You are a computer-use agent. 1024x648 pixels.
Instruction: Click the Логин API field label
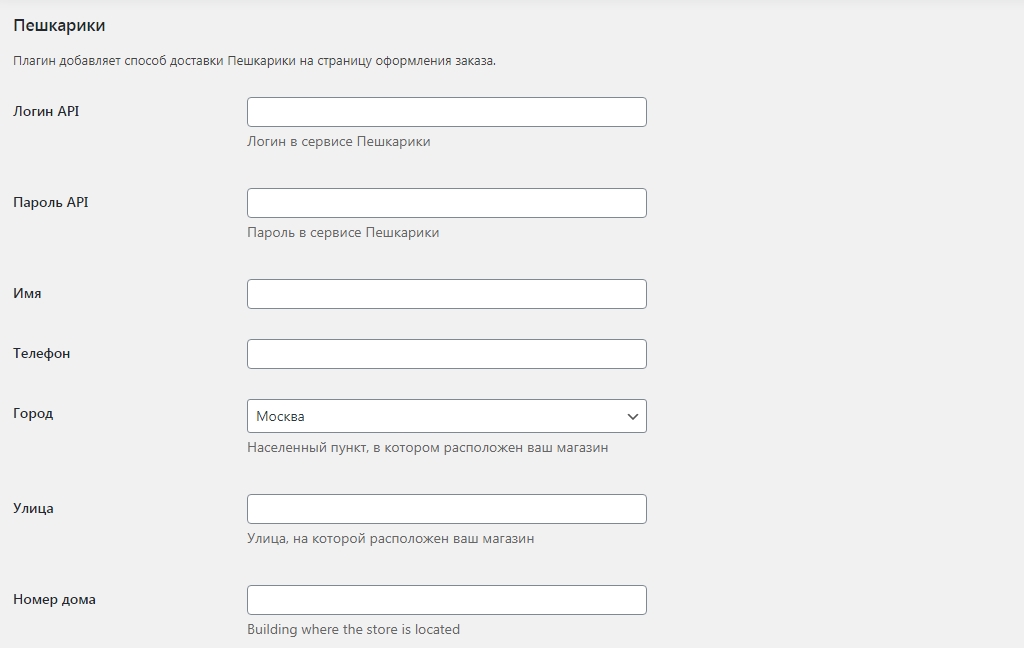click(46, 111)
